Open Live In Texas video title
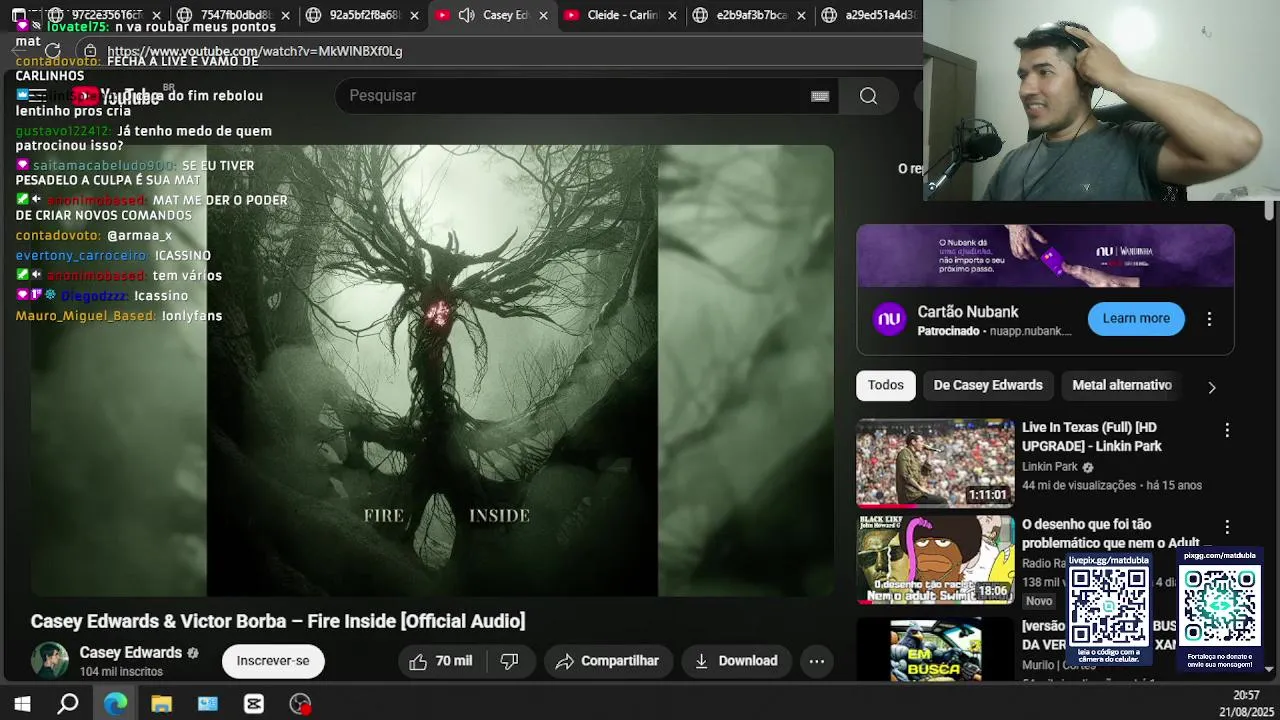 tap(1092, 437)
